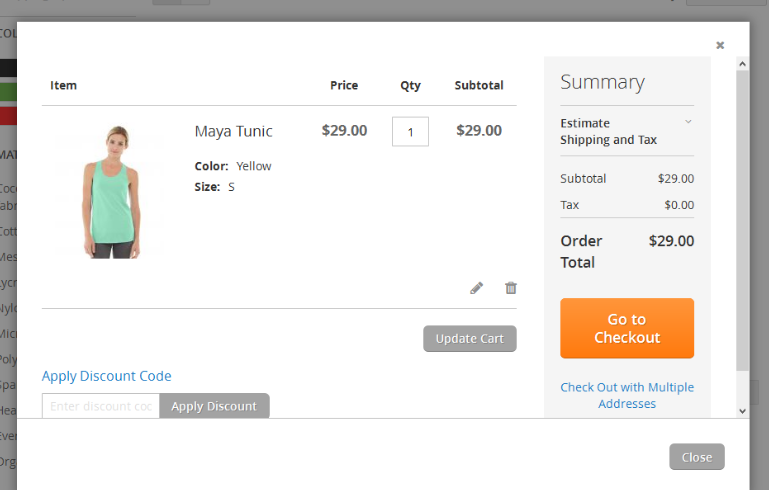Select the green color swatch behind modal
This screenshot has height=490, width=769.
8,92
